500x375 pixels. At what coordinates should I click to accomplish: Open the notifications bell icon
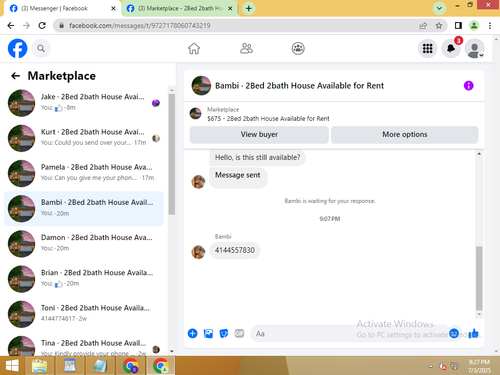point(451,49)
